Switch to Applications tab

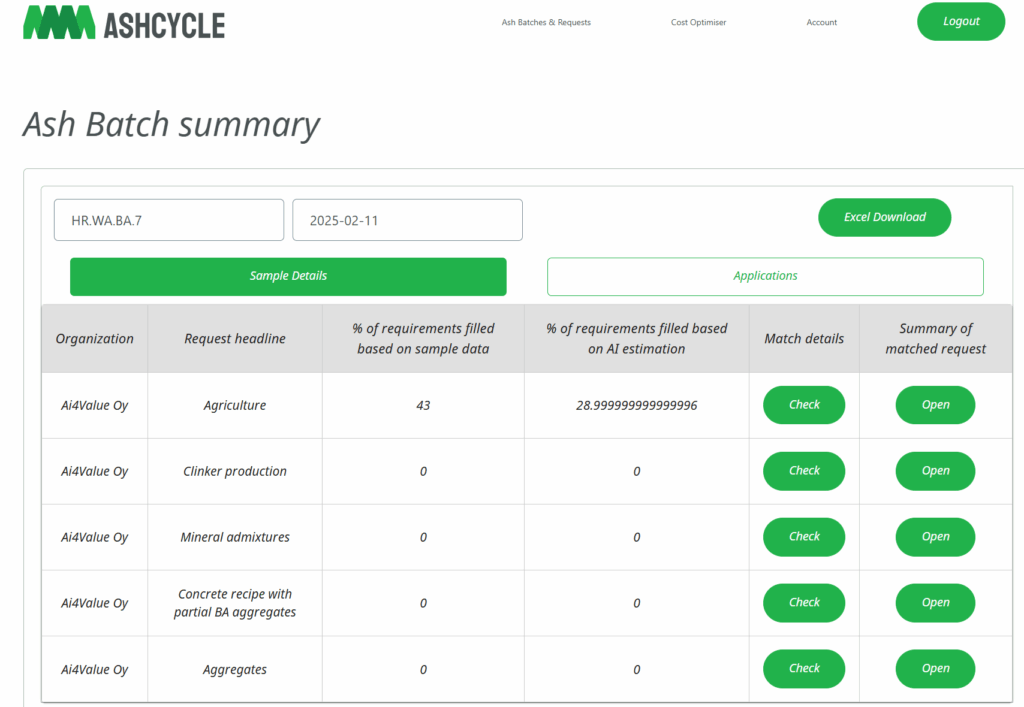[x=765, y=276]
